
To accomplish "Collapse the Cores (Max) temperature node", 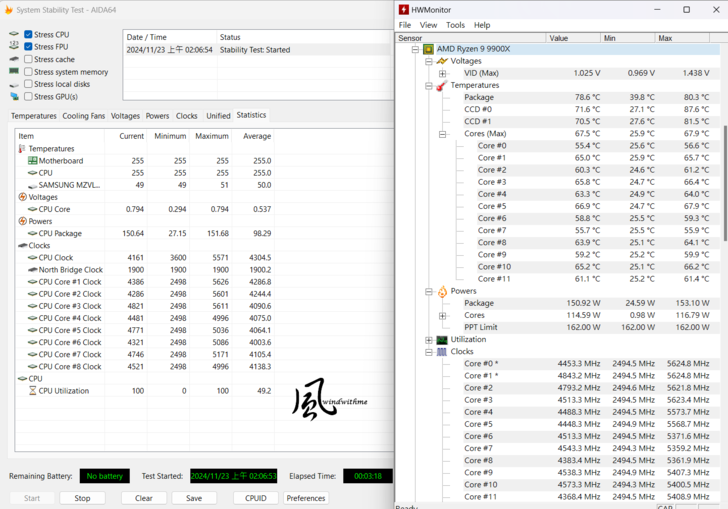I will [442, 134].
